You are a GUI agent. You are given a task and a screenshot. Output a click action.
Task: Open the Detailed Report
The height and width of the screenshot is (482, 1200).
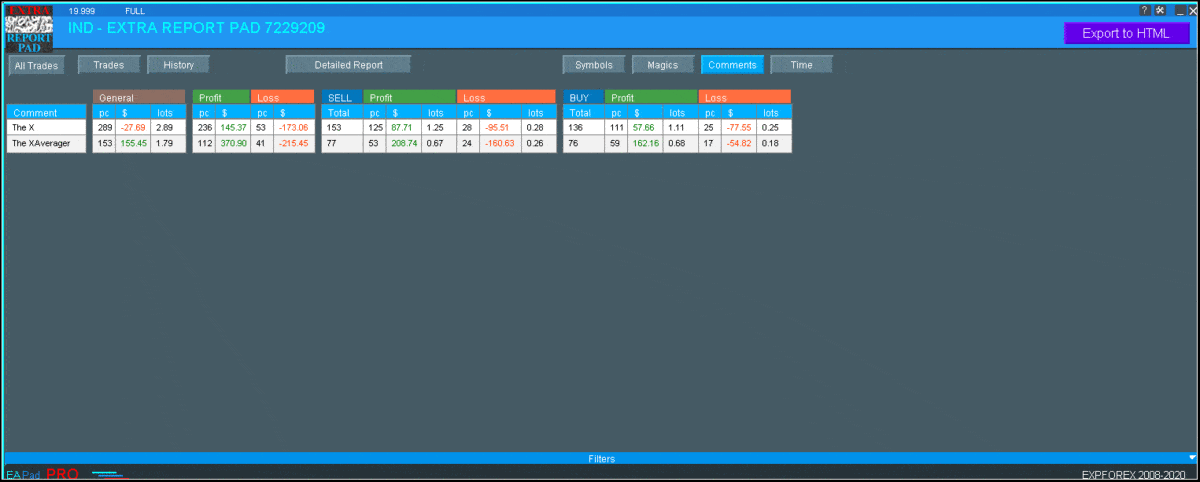click(x=348, y=65)
